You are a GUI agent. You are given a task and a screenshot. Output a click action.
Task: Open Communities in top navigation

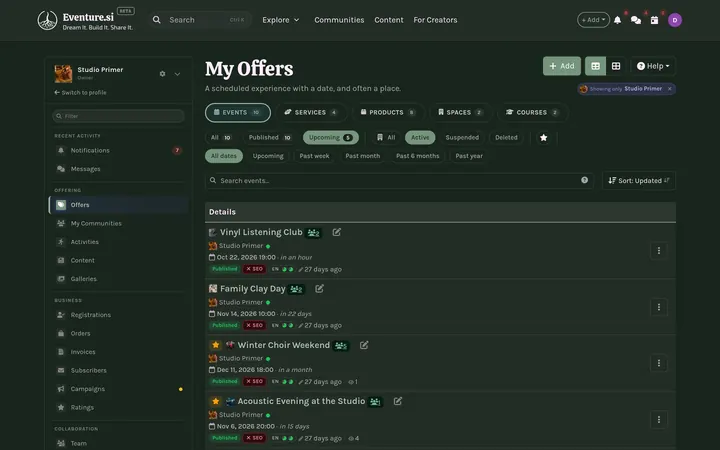click(339, 20)
